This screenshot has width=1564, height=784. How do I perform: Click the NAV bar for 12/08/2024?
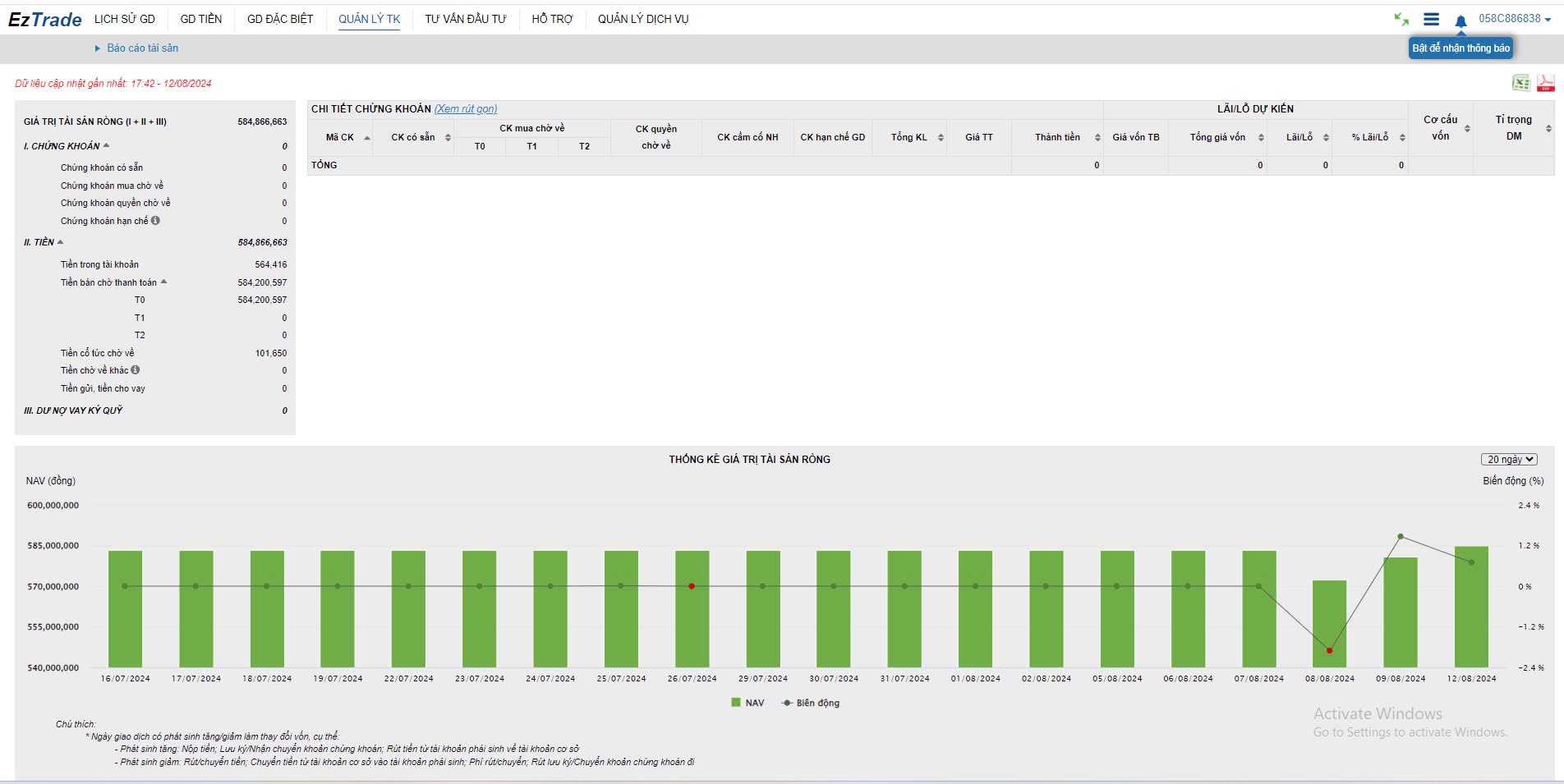[x=1471, y=607]
